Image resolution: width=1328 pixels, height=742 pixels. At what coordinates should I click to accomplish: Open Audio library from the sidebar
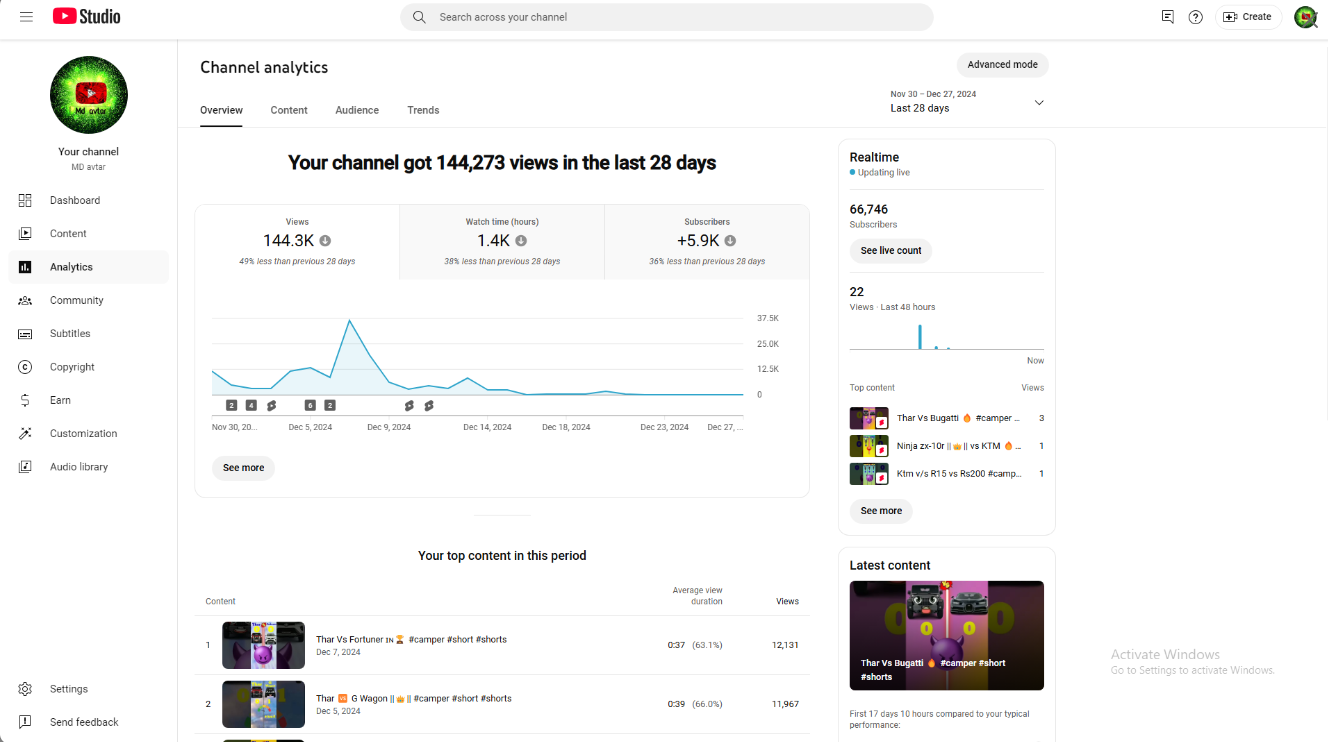(88, 467)
